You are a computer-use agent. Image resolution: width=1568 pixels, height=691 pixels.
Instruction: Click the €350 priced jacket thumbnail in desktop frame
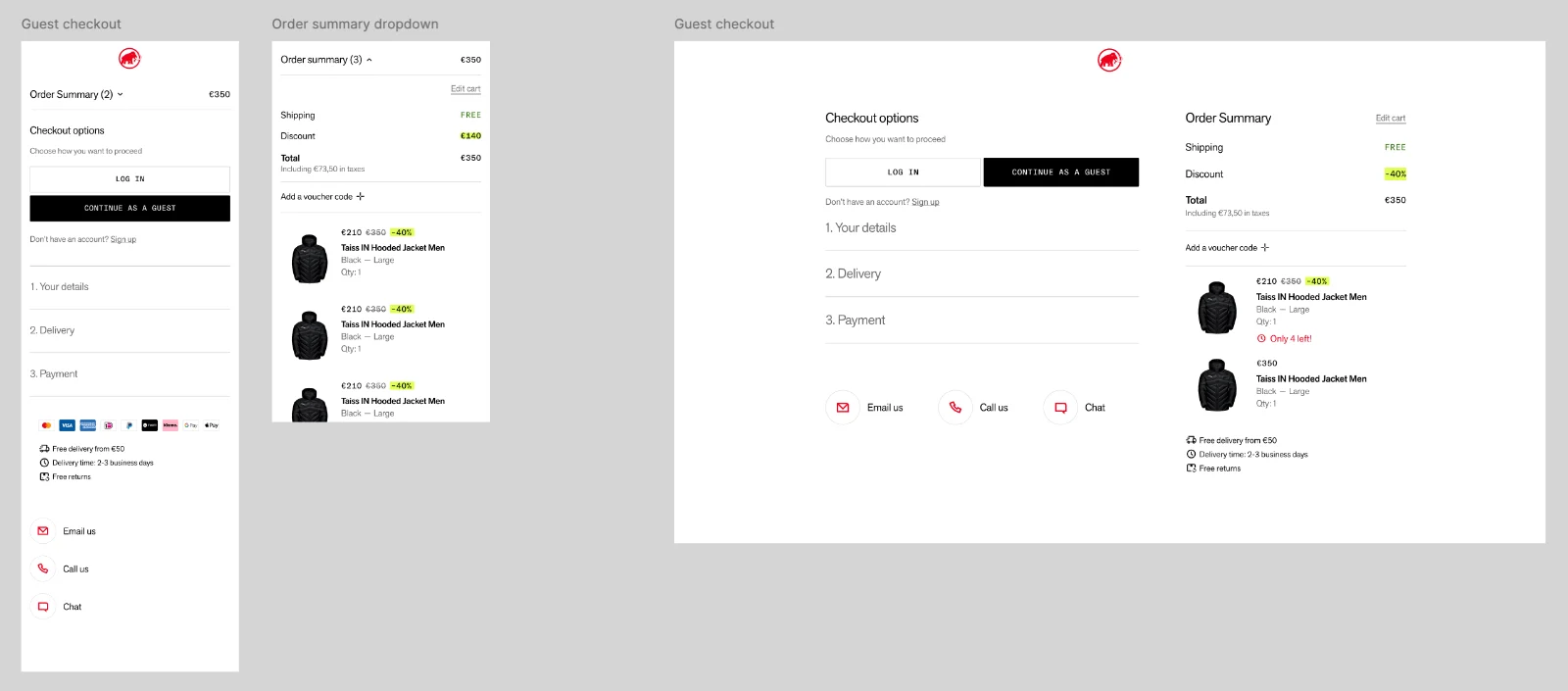point(1217,384)
